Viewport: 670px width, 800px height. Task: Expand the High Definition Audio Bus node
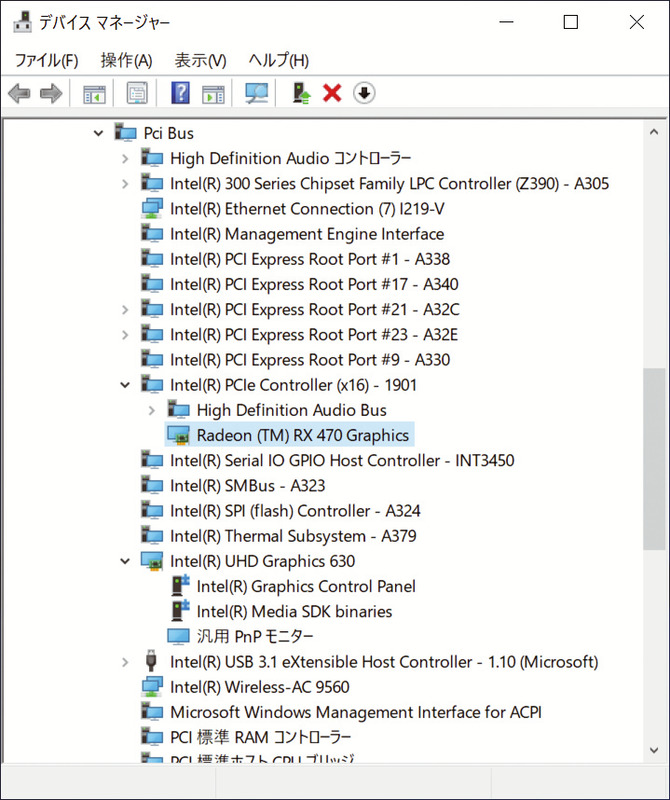[x=152, y=410]
